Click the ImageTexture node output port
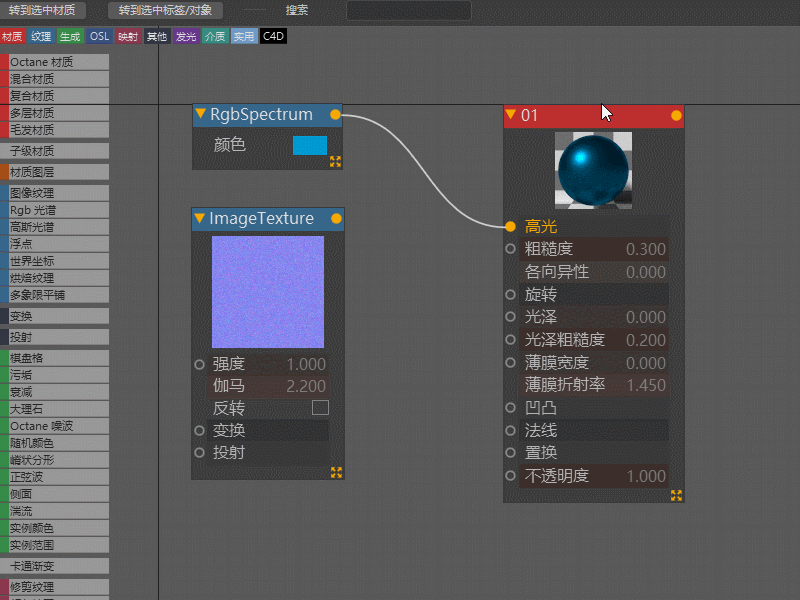 point(336,219)
